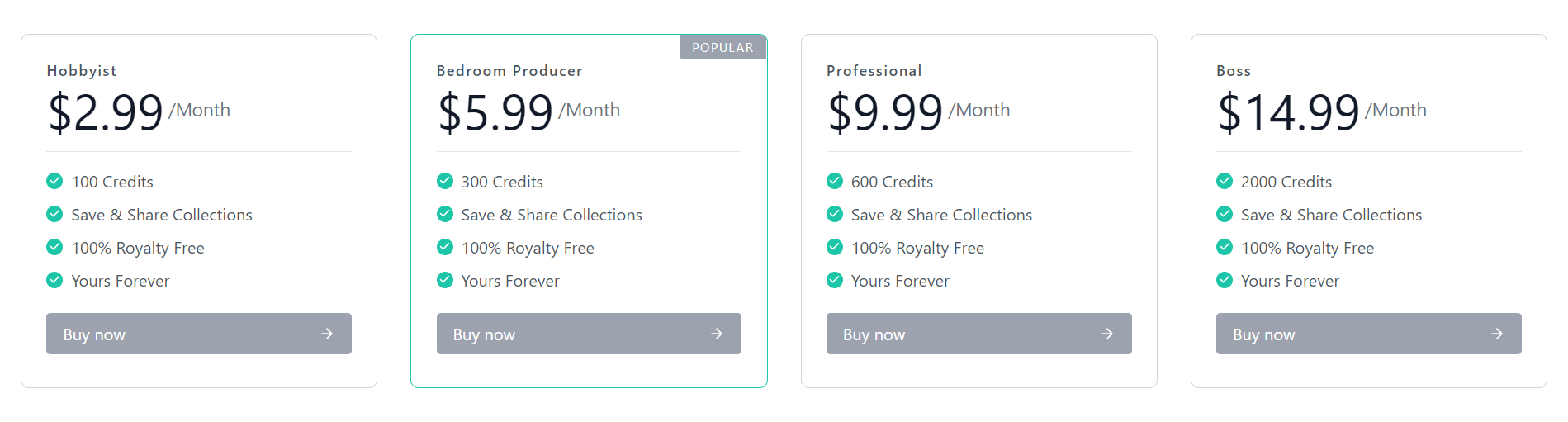Click the arrow icon on Bedroom Producer button
1568x422 pixels.
pos(717,334)
